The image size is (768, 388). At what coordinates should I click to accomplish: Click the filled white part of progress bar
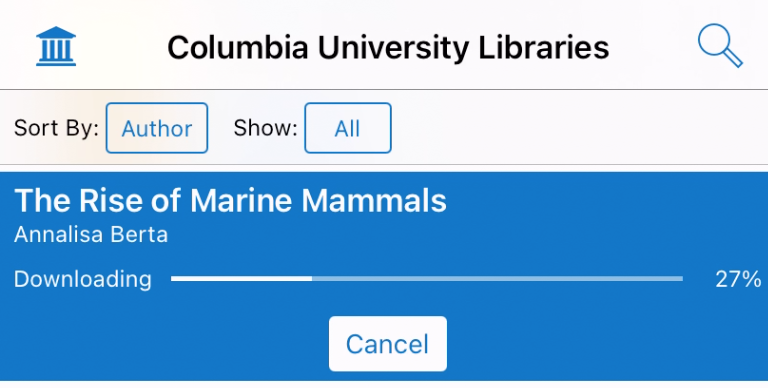click(241, 279)
